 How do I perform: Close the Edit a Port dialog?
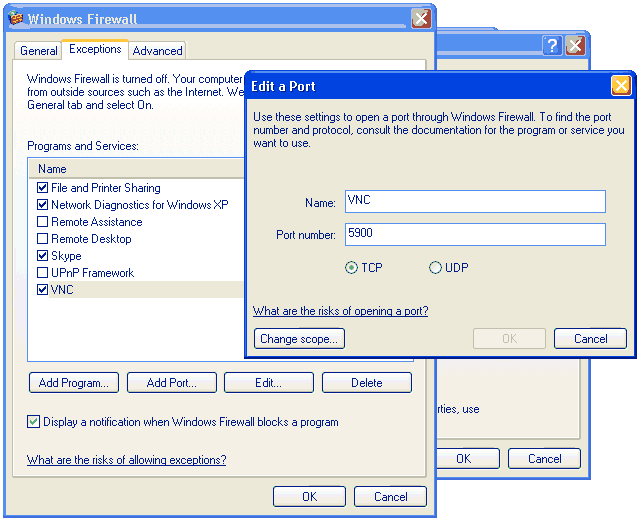click(x=620, y=85)
